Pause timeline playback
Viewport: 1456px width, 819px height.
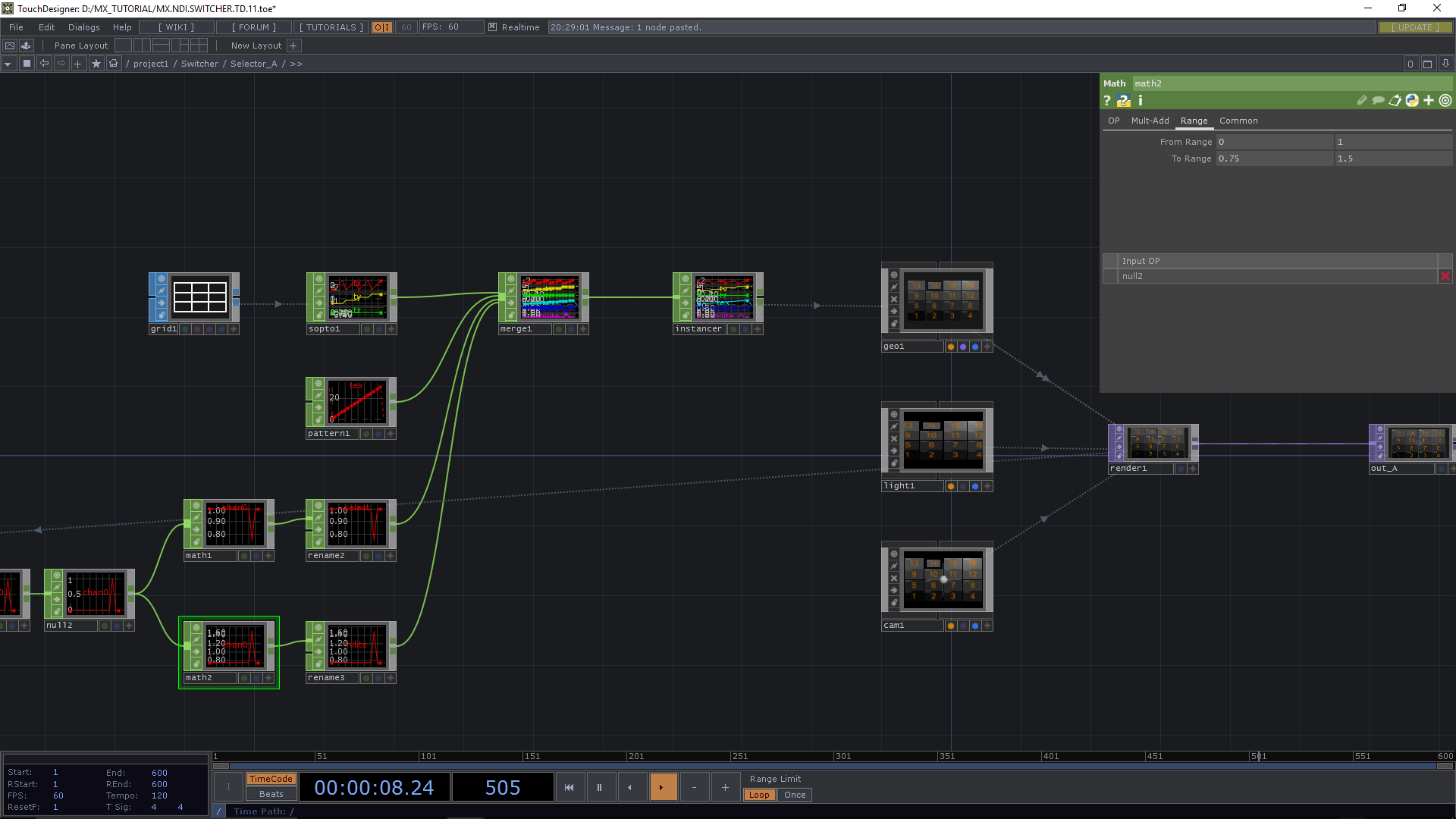(599, 787)
